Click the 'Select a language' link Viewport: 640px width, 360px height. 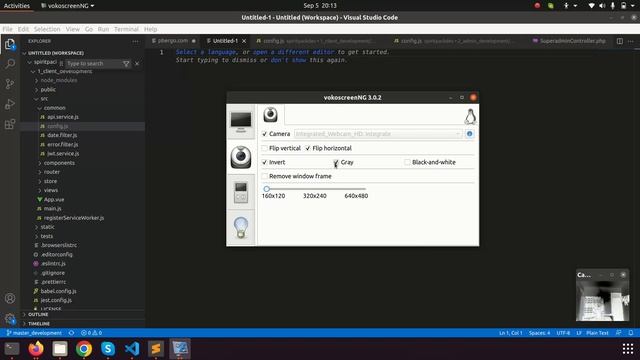click(x=206, y=52)
